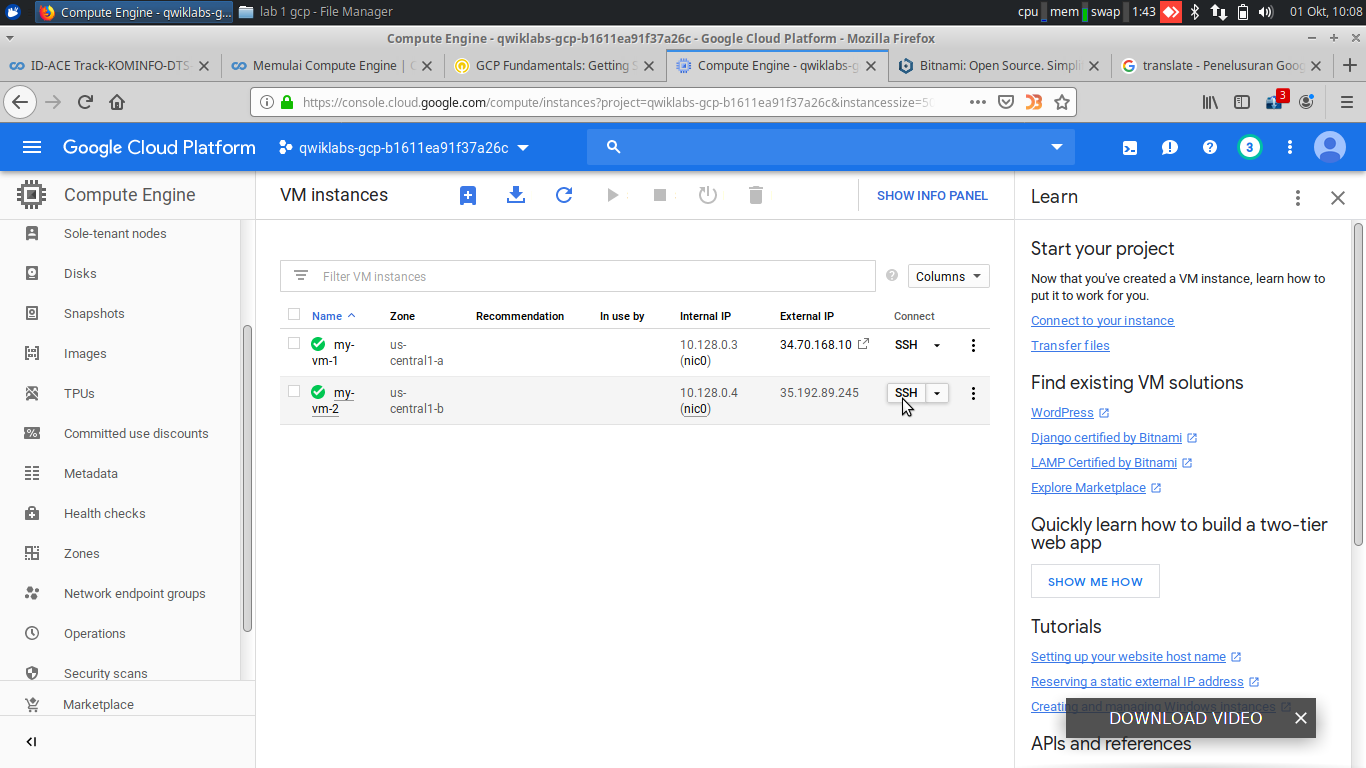The image size is (1366, 768).
Task: Reload the page in Firefox
Action: point(85,102)
